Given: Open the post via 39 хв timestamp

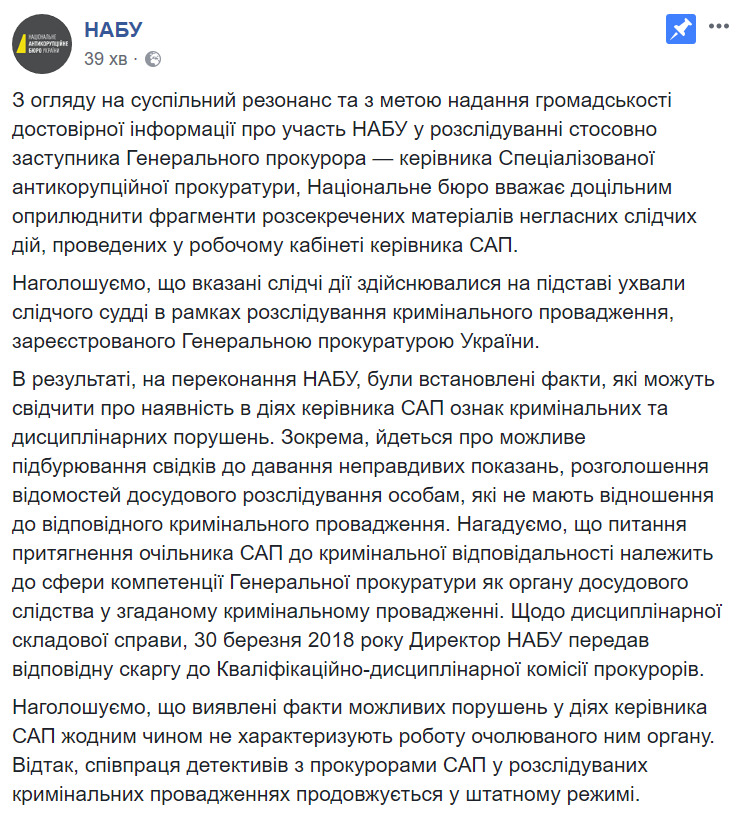Looking at the screenshot, I should (x=105, y=59).
